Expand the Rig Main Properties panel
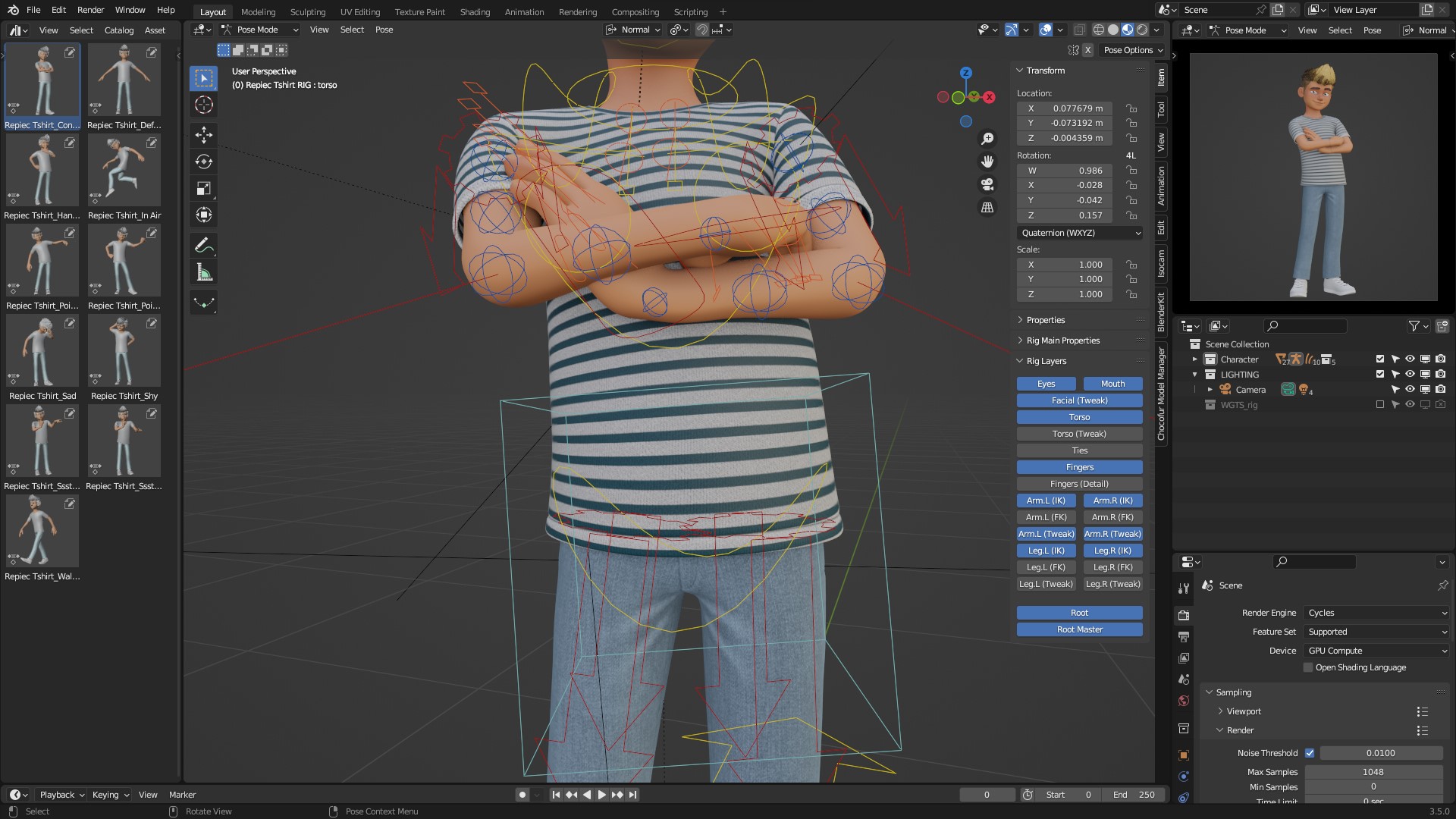The width and height of the screenshot is (1456, 819). (x=1062, y=340)
